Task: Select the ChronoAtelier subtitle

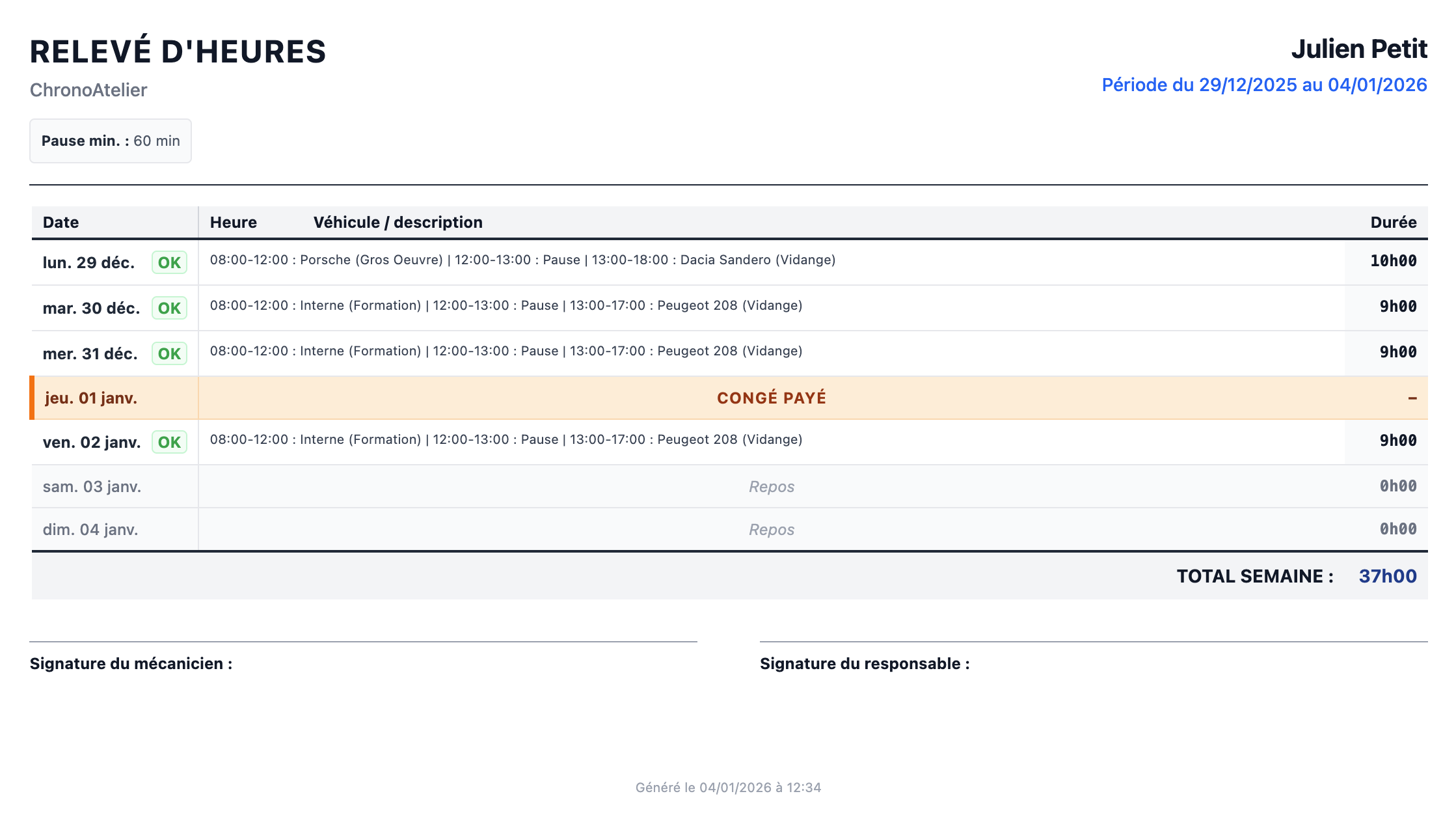Action: pos(88,90)
